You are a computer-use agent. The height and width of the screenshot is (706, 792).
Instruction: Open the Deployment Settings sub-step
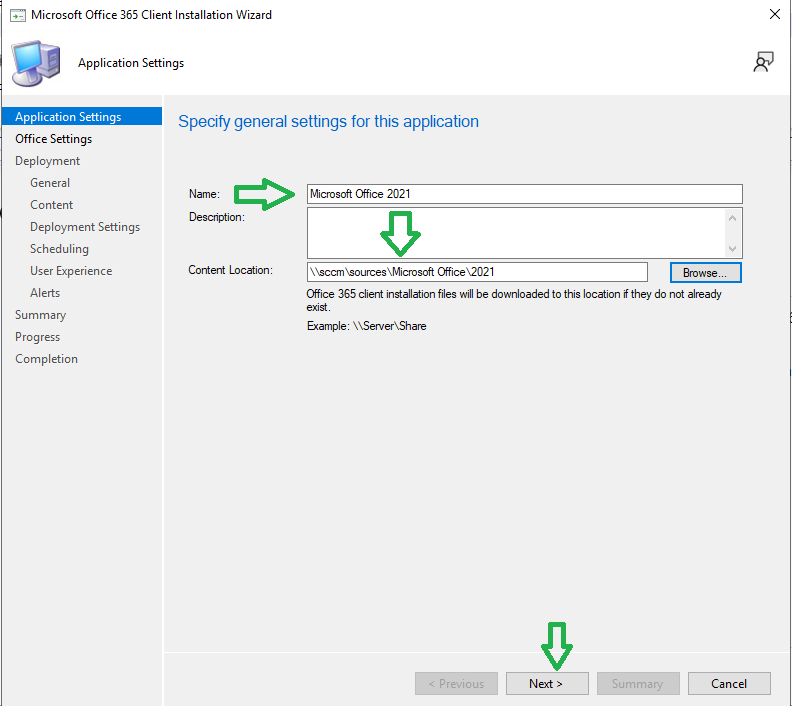click(x=85, y=227)
